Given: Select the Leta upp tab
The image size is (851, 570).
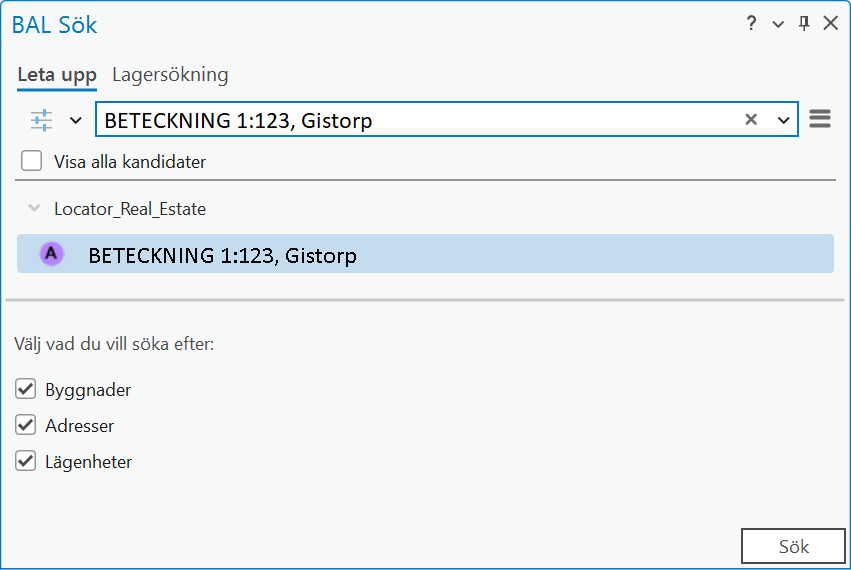Looking at the screenshot, I should (57, 75).
